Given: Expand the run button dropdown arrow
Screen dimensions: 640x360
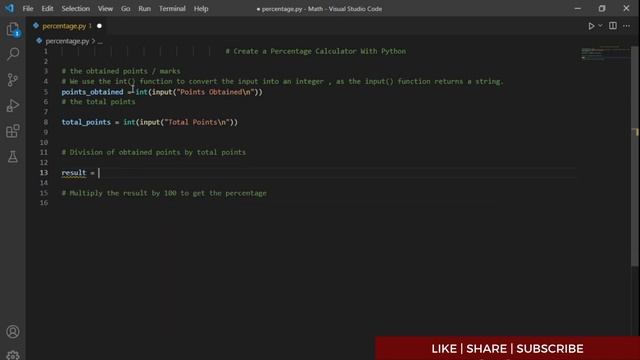Looking at the screenshot, I should 600,26.
